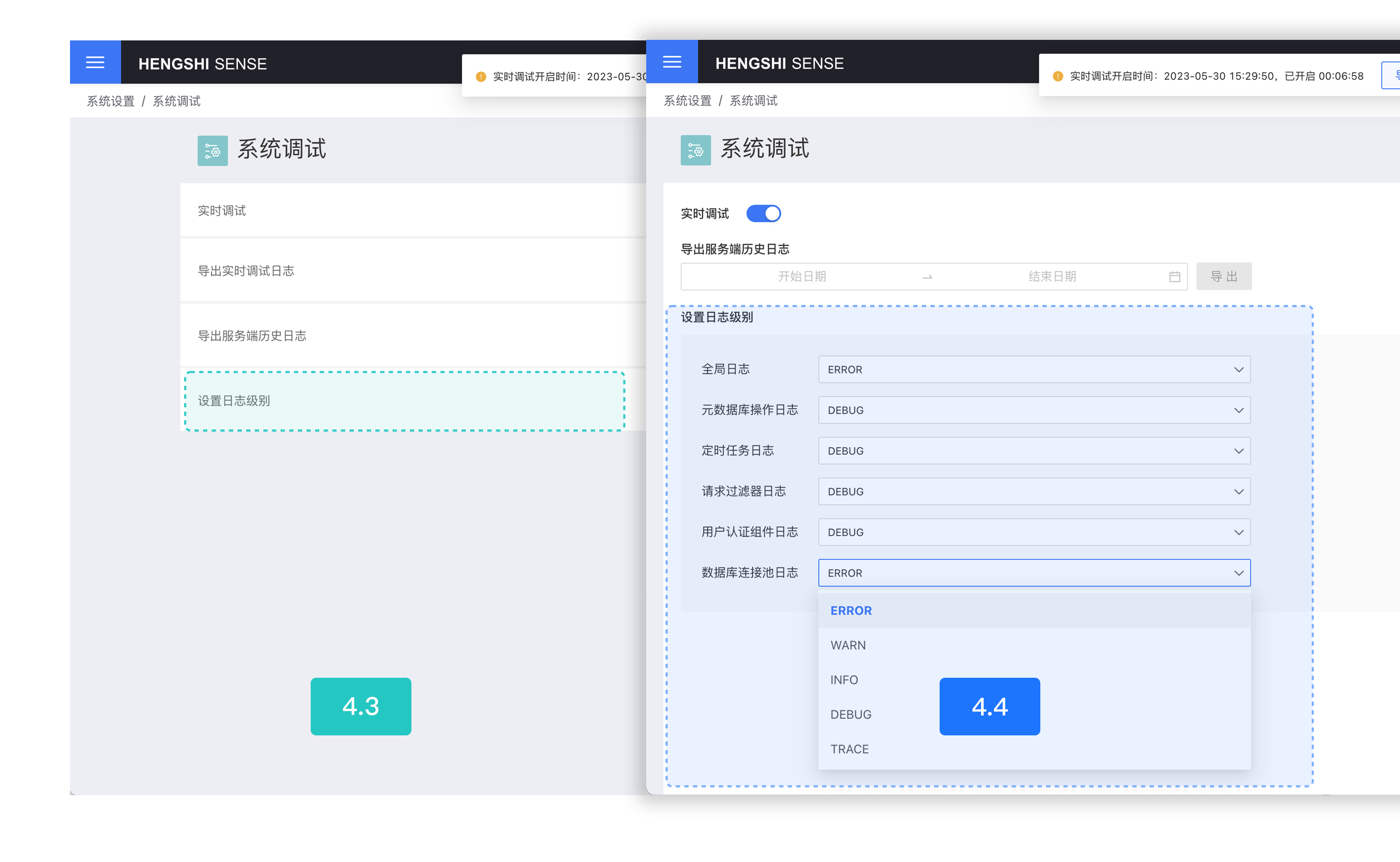
Task: Click the 数据库连接池日志 row label
Action: tap(750, 573)
